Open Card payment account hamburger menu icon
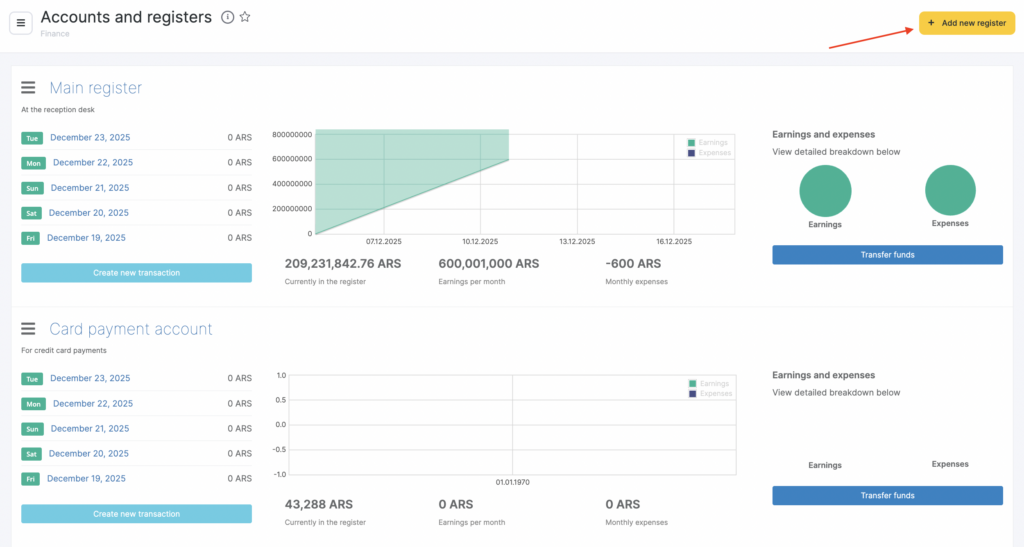 pyautogui.click(x=29, y=329)
